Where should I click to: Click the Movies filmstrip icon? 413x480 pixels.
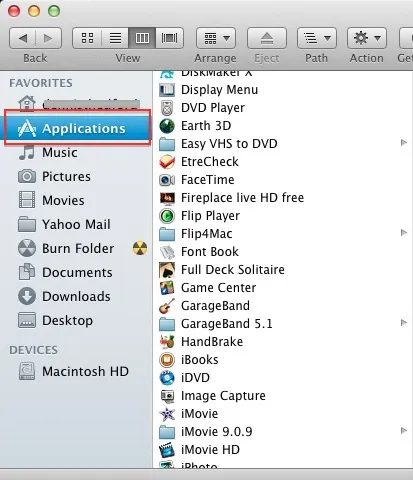27,200
